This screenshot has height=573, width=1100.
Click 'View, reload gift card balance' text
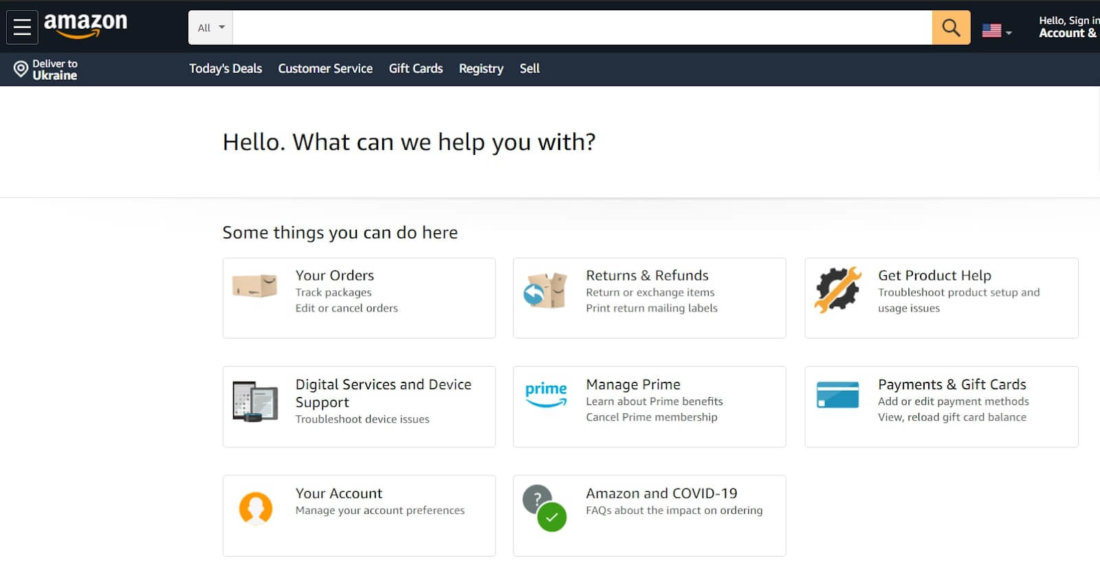click(952, 417)
